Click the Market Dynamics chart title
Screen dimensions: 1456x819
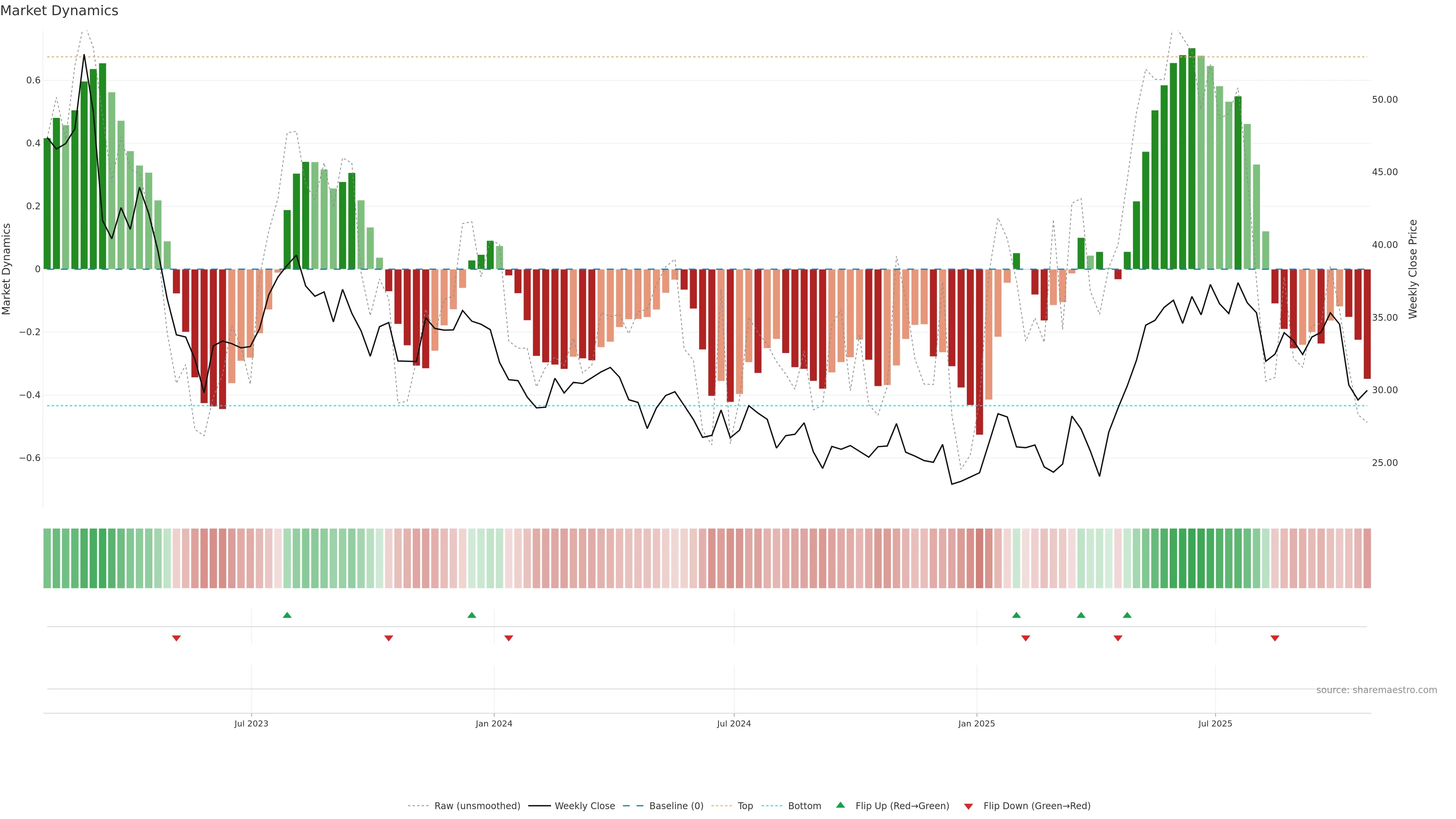60,11
